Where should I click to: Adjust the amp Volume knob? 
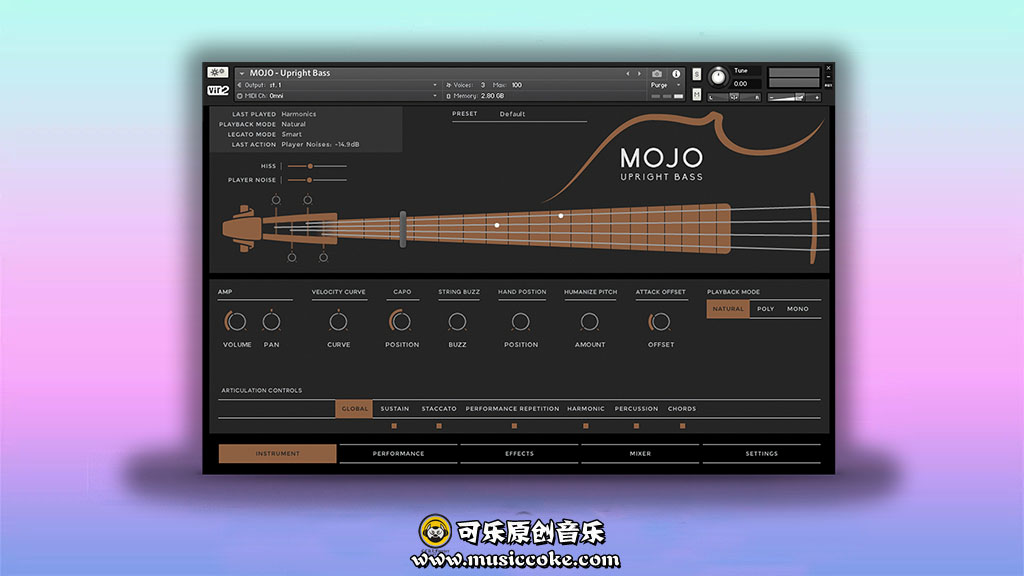(236, 321)
